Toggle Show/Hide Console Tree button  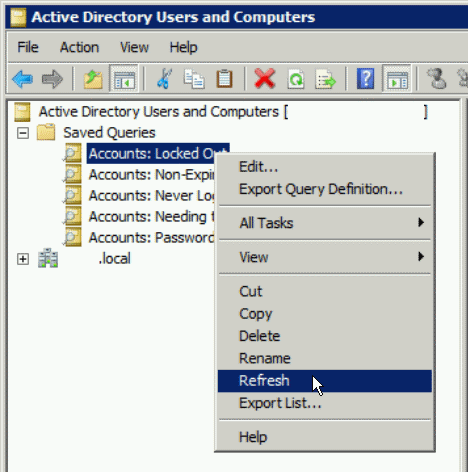click(124, 79)
